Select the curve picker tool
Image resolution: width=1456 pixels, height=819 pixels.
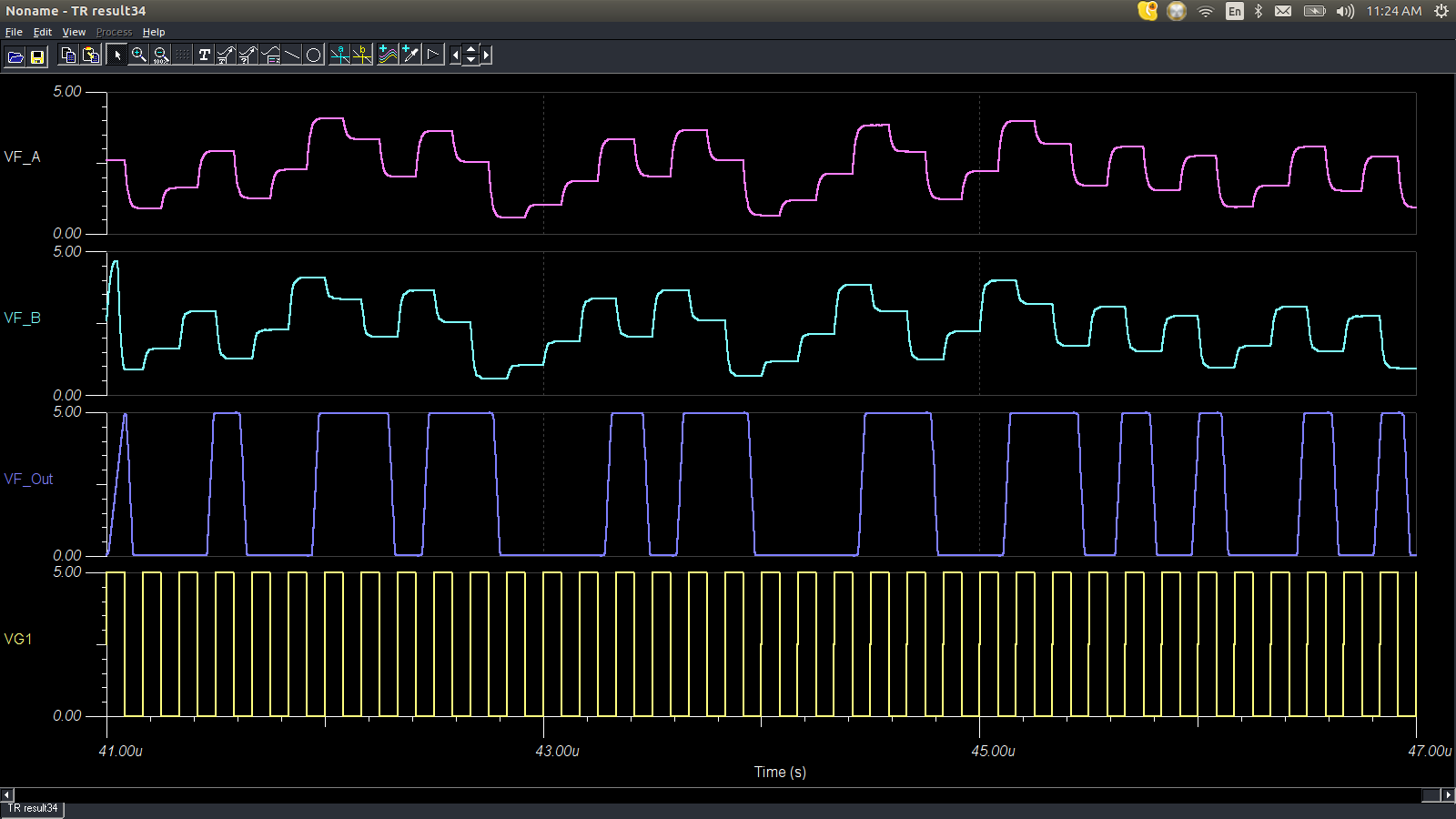coord(409,55)
